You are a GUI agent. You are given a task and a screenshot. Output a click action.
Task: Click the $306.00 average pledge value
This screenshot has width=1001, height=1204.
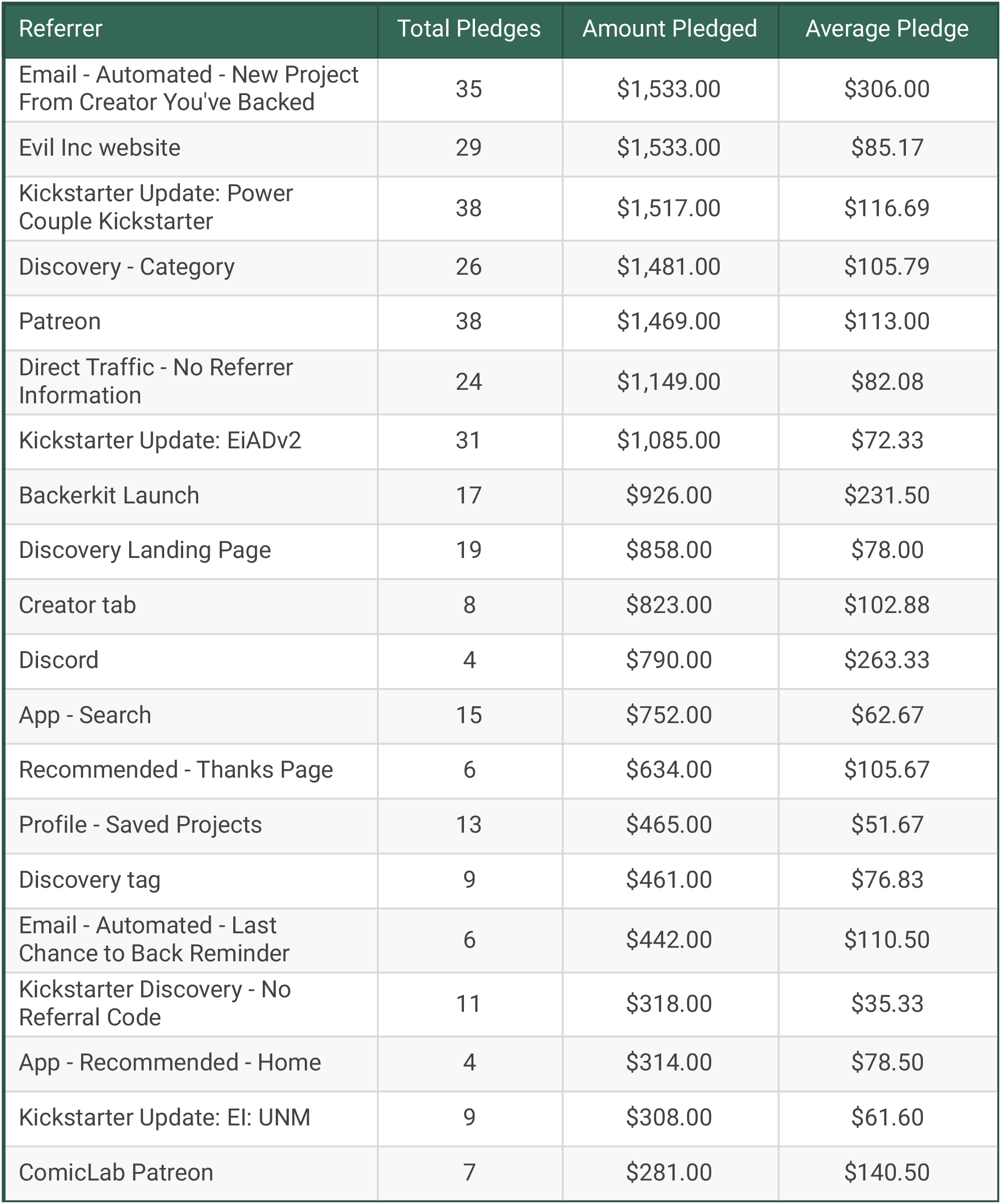click(x=886, y=90)
